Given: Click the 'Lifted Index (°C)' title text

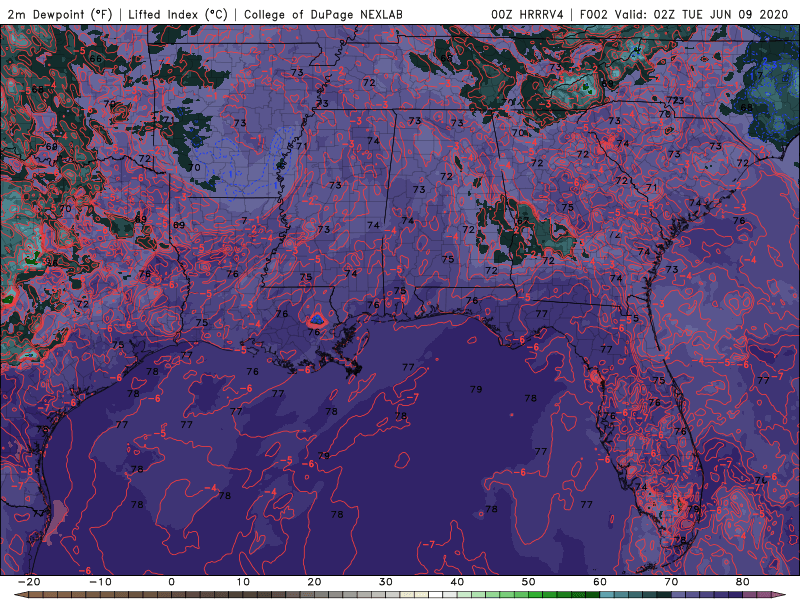Looking at the screenshot, I should pos(178,14).
